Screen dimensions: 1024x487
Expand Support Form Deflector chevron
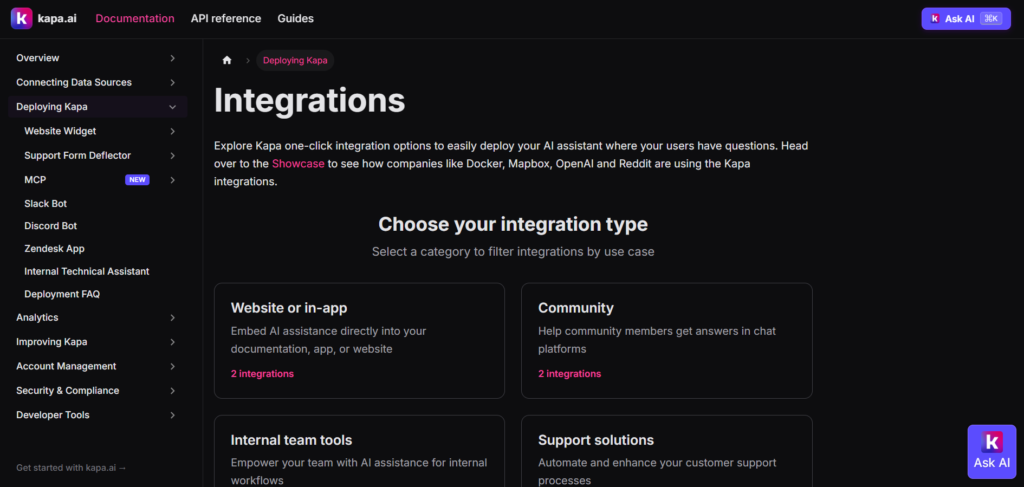coord(172,155)
